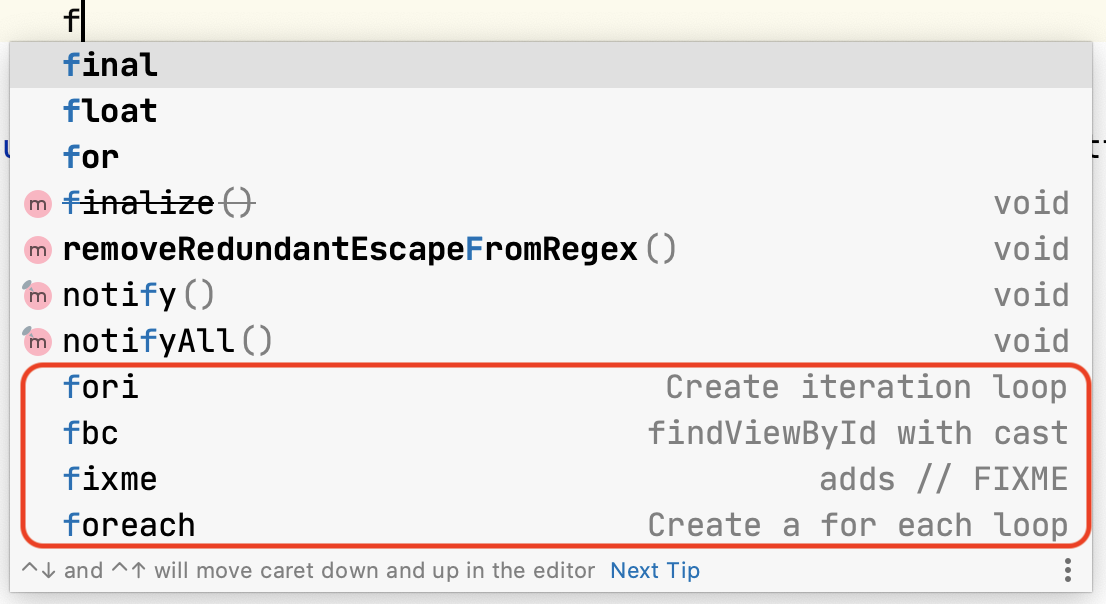The height and width of the screenshot is (604, 1106).
Task: Click the method icon beside removeRedundantEscapeFromRegex
Action: click(x=38, y=250)
